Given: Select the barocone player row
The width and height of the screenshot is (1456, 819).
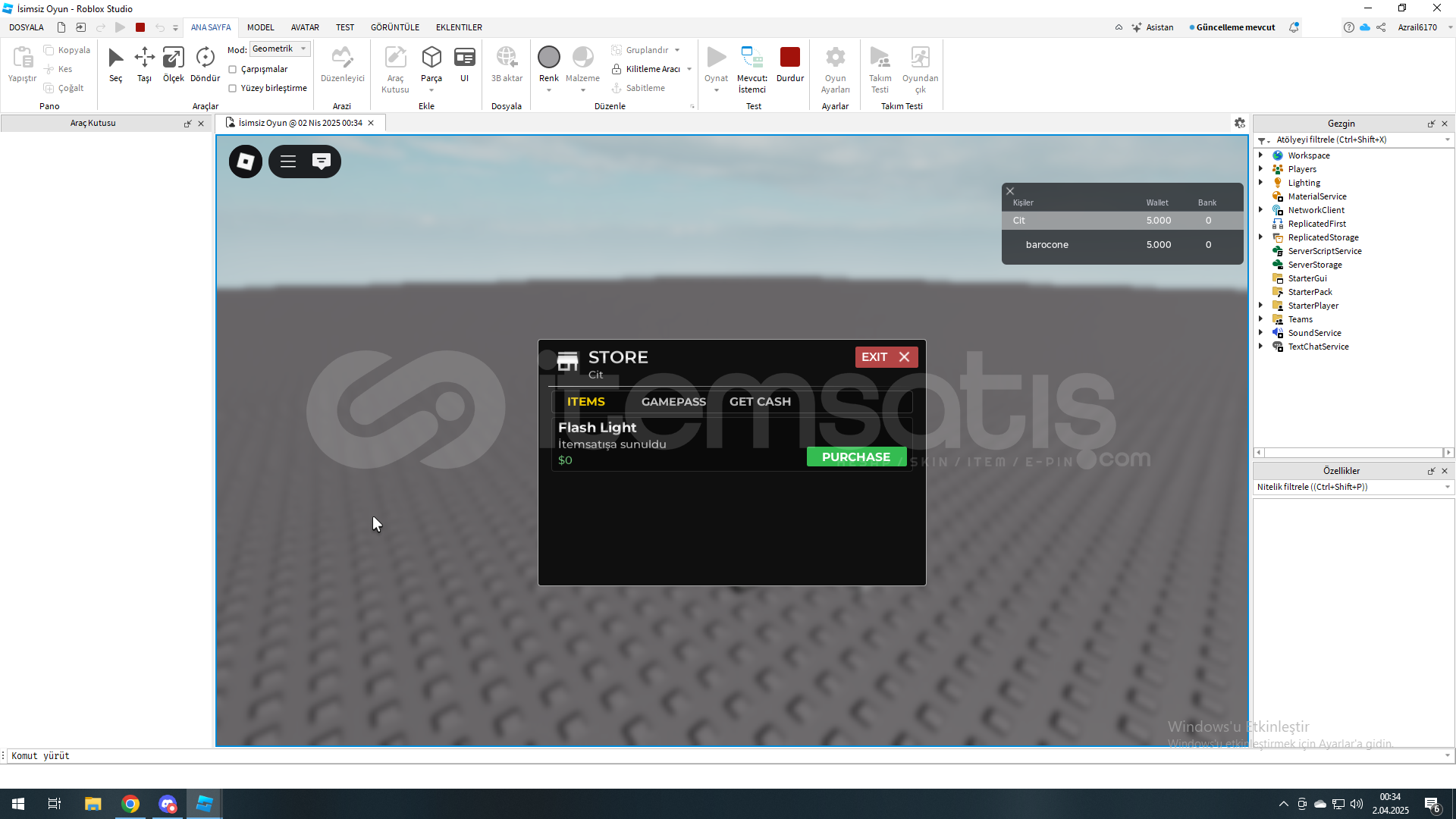Looking at the screenshot, I should point(1122,245).
